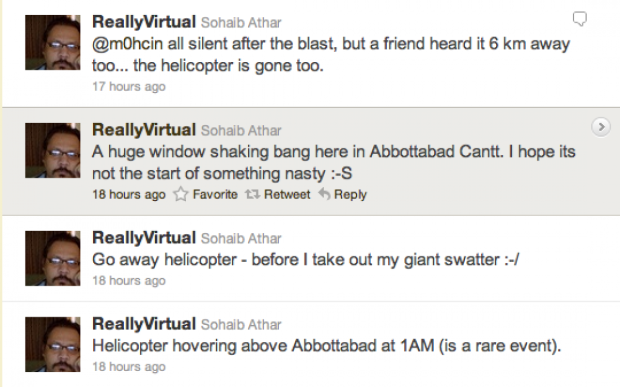This screenshot has height=387, width=620.
Task: Open the avatar on the giant swatter tweet
Action: click(53, 258)
